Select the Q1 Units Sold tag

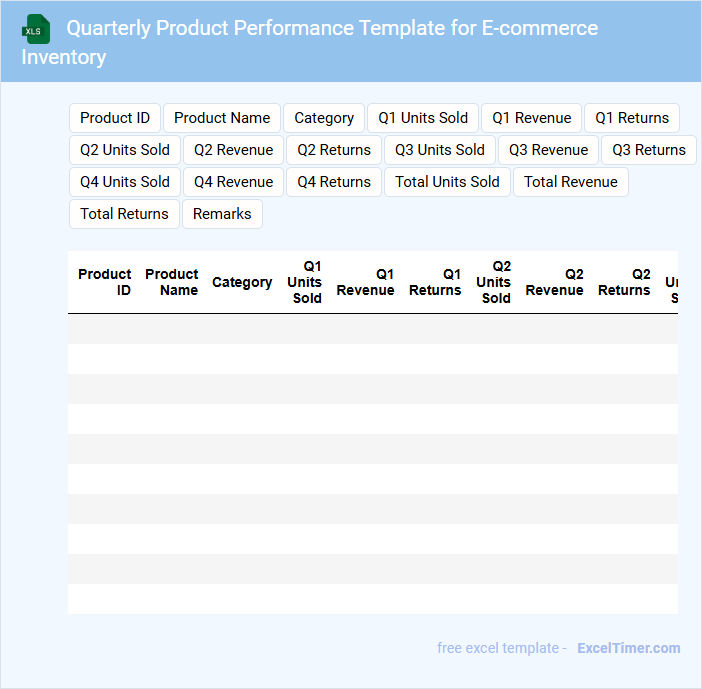[423, 118]
